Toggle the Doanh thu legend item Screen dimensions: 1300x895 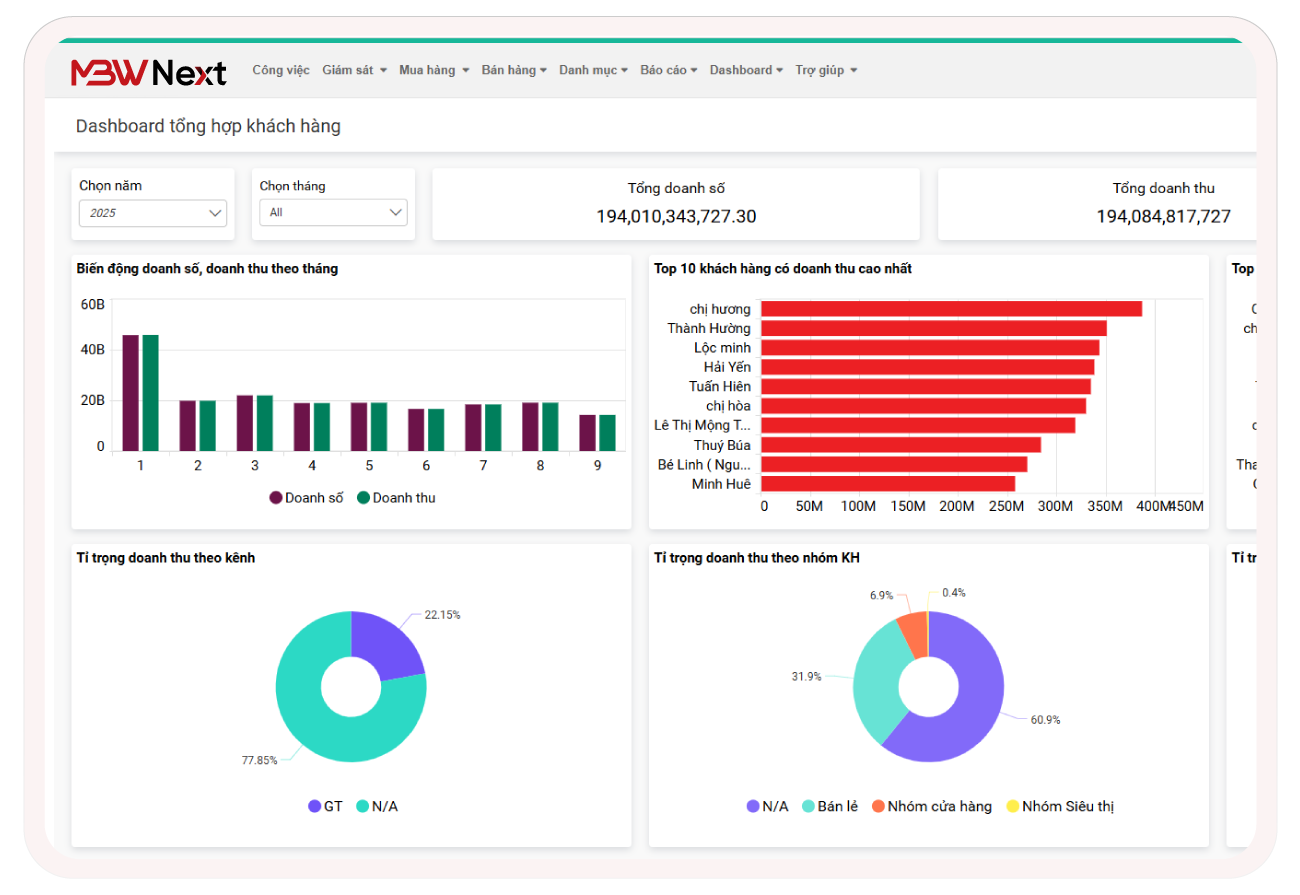tap(396, 498)
